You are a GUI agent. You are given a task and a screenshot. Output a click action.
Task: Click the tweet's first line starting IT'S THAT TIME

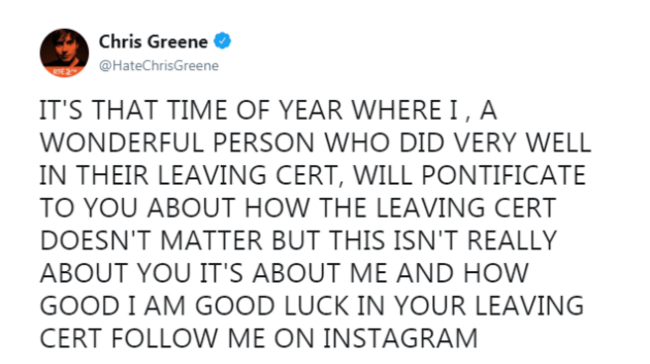268,110
